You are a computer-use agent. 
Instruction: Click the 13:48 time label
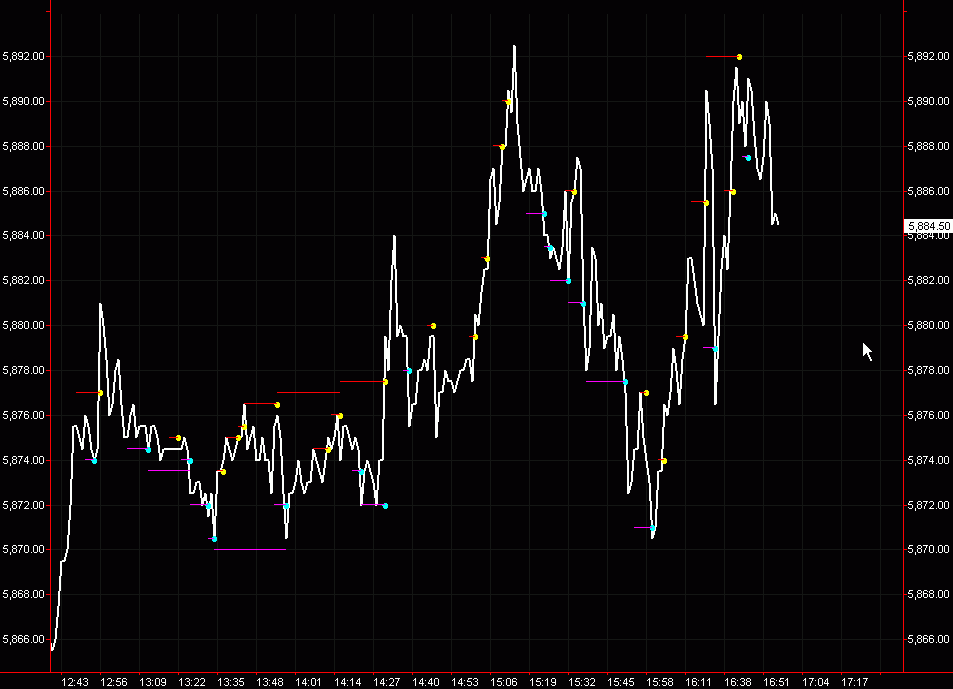(x=269, y=682)
